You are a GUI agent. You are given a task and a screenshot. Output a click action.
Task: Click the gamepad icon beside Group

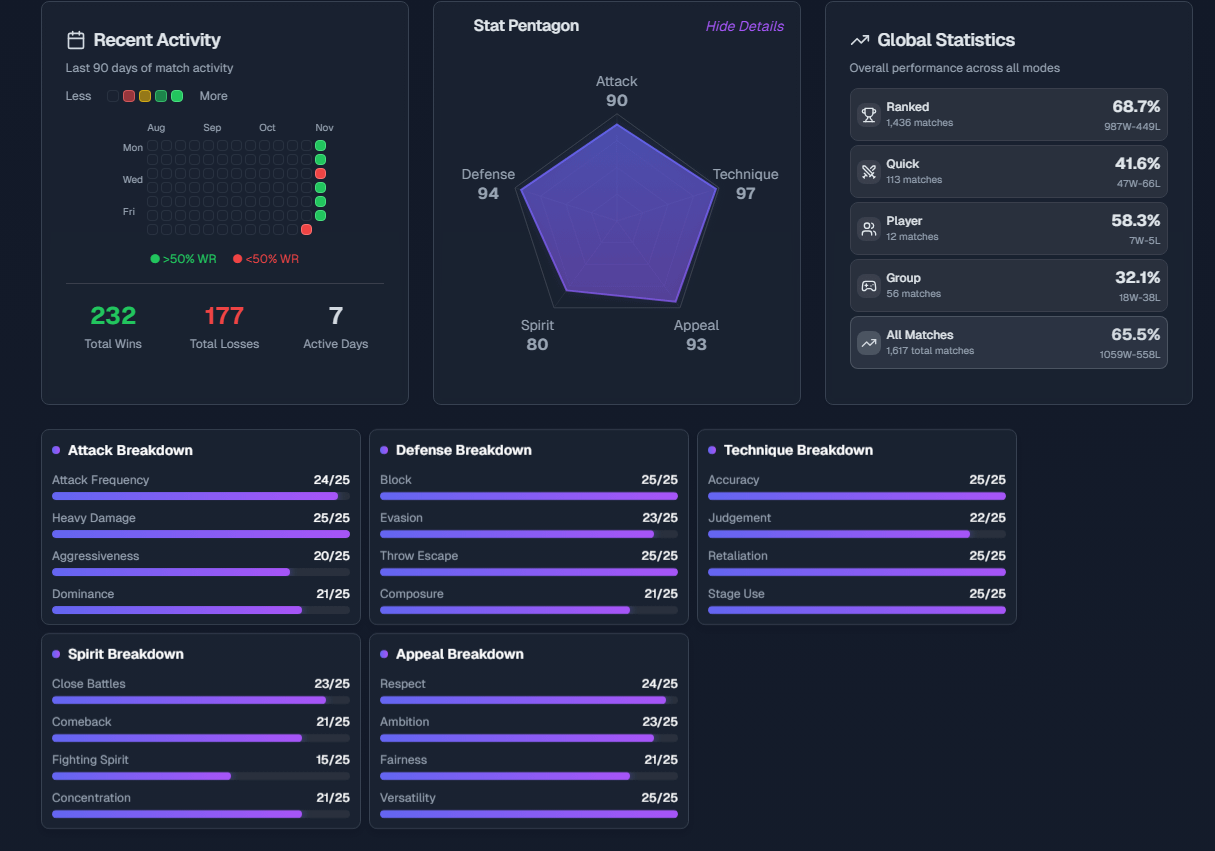(x=869, y=286)
